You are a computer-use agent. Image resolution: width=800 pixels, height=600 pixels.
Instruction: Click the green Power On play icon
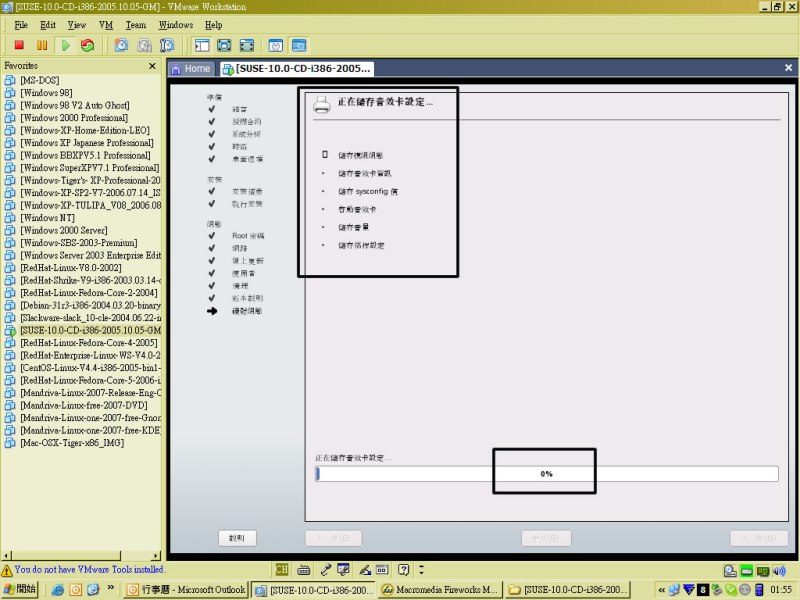pos(65,45)
